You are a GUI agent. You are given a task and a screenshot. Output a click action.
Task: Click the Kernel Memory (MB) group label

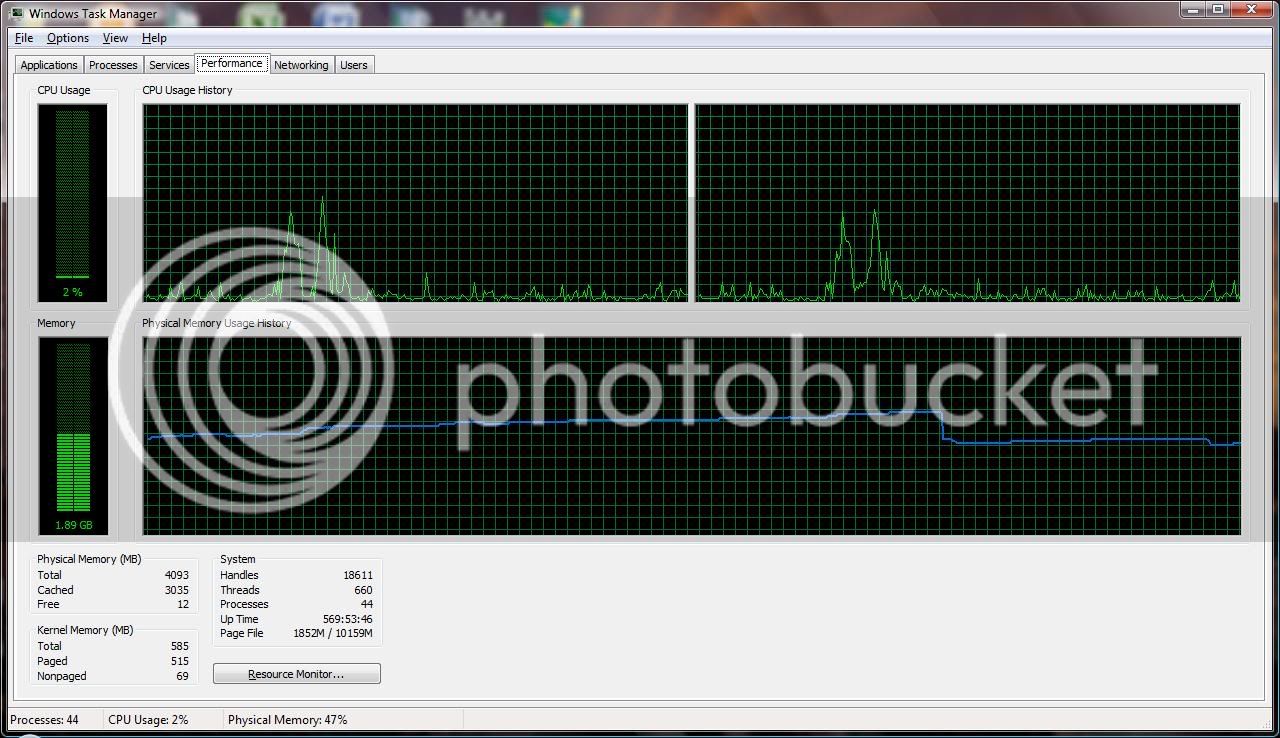(85, 630)
